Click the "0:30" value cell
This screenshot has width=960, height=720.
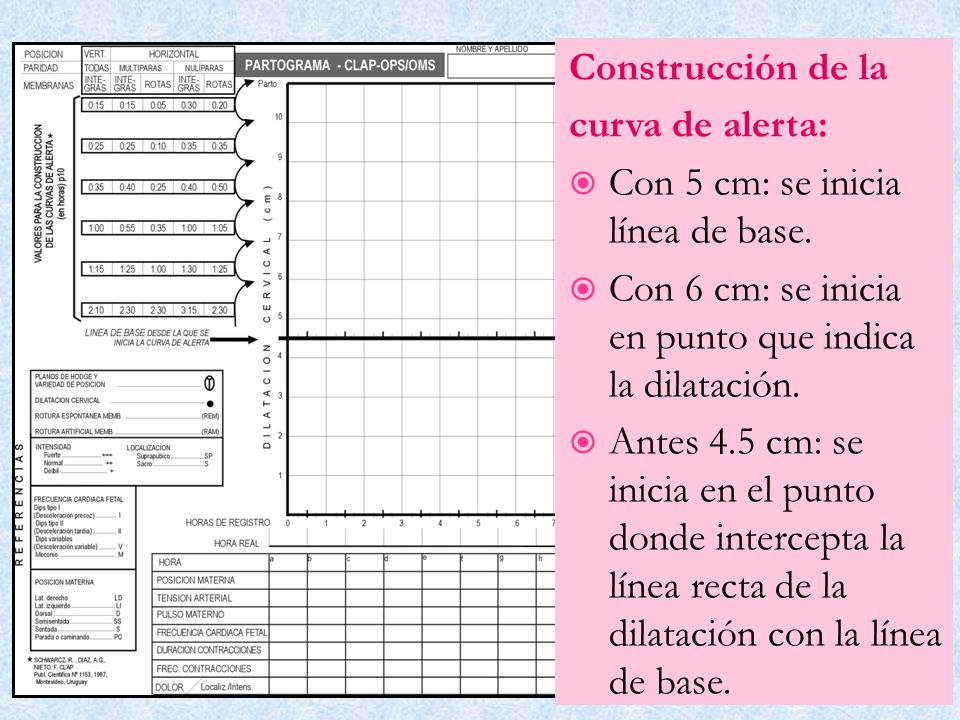tap(189, 105)
